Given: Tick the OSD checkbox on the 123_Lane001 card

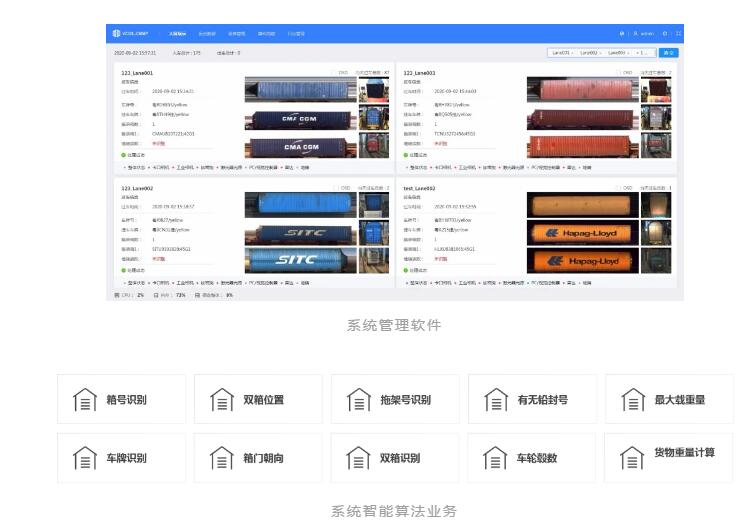Looking at the screenshot, I should coord(334,73).
